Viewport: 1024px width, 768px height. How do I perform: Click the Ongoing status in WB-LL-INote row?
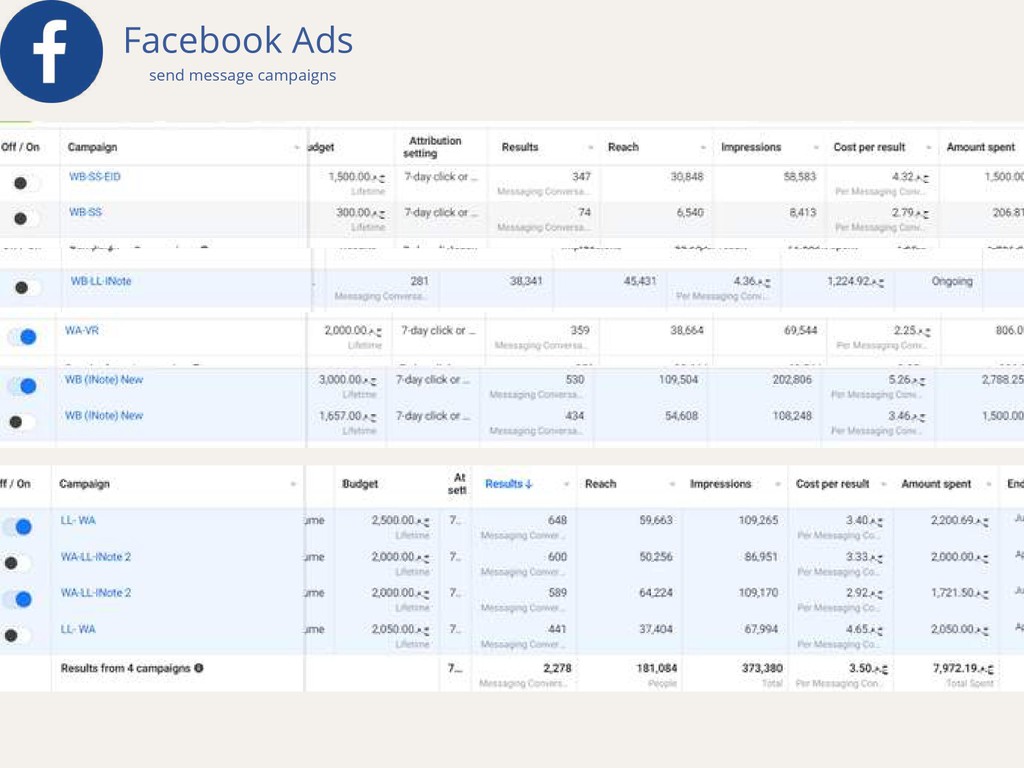click(952, 281)
